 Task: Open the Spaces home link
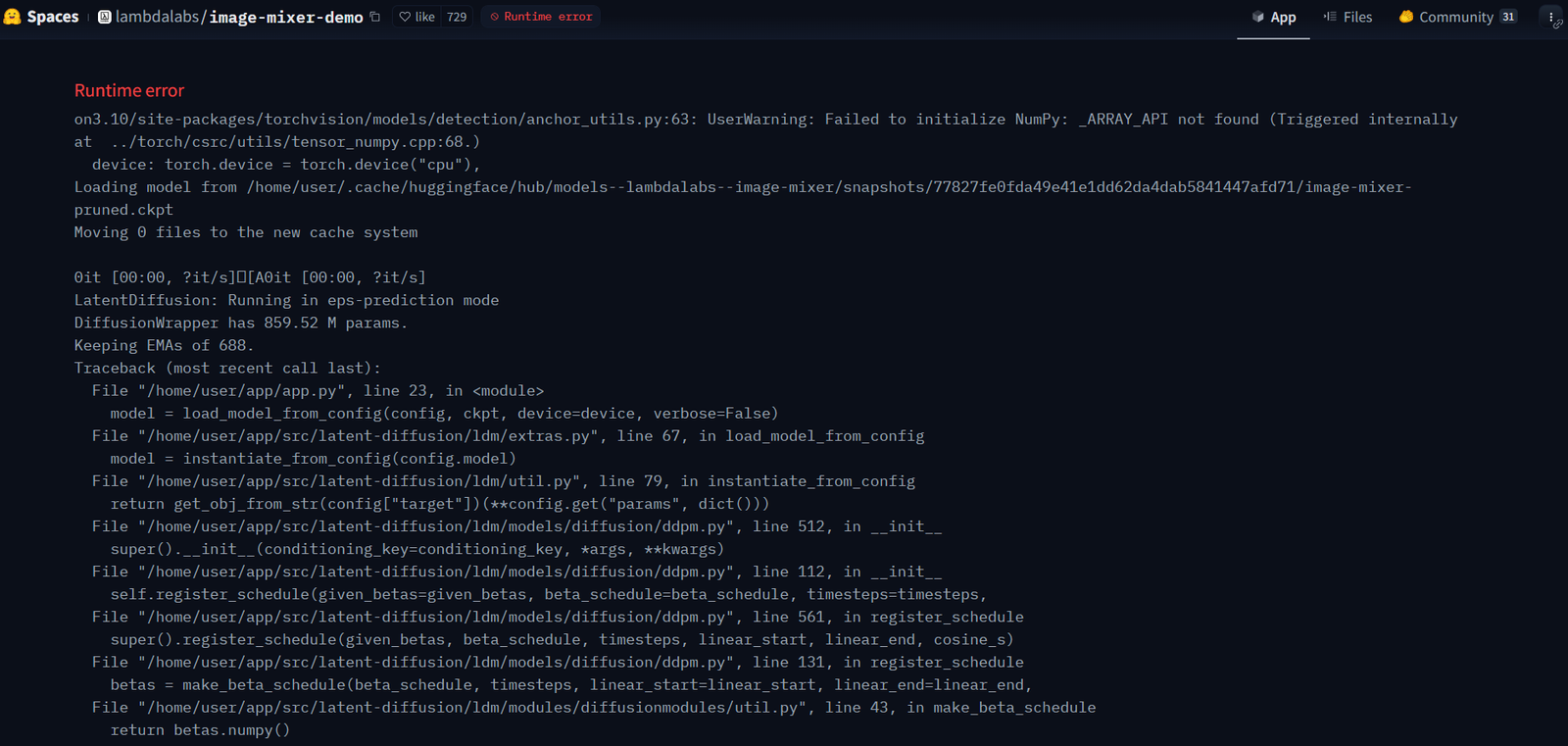click(x=52, y=17)
